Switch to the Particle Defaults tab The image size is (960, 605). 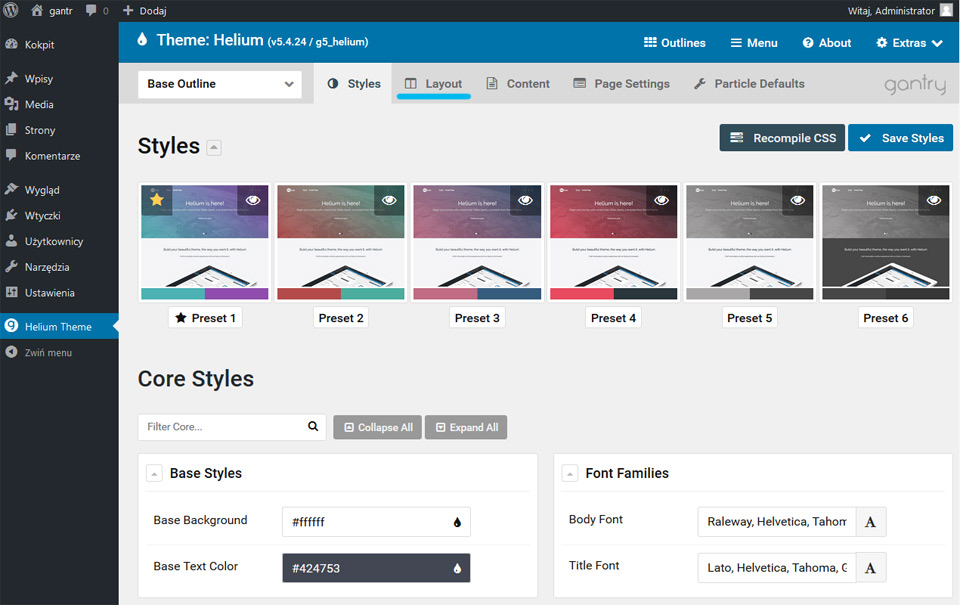tap(749, 83)
